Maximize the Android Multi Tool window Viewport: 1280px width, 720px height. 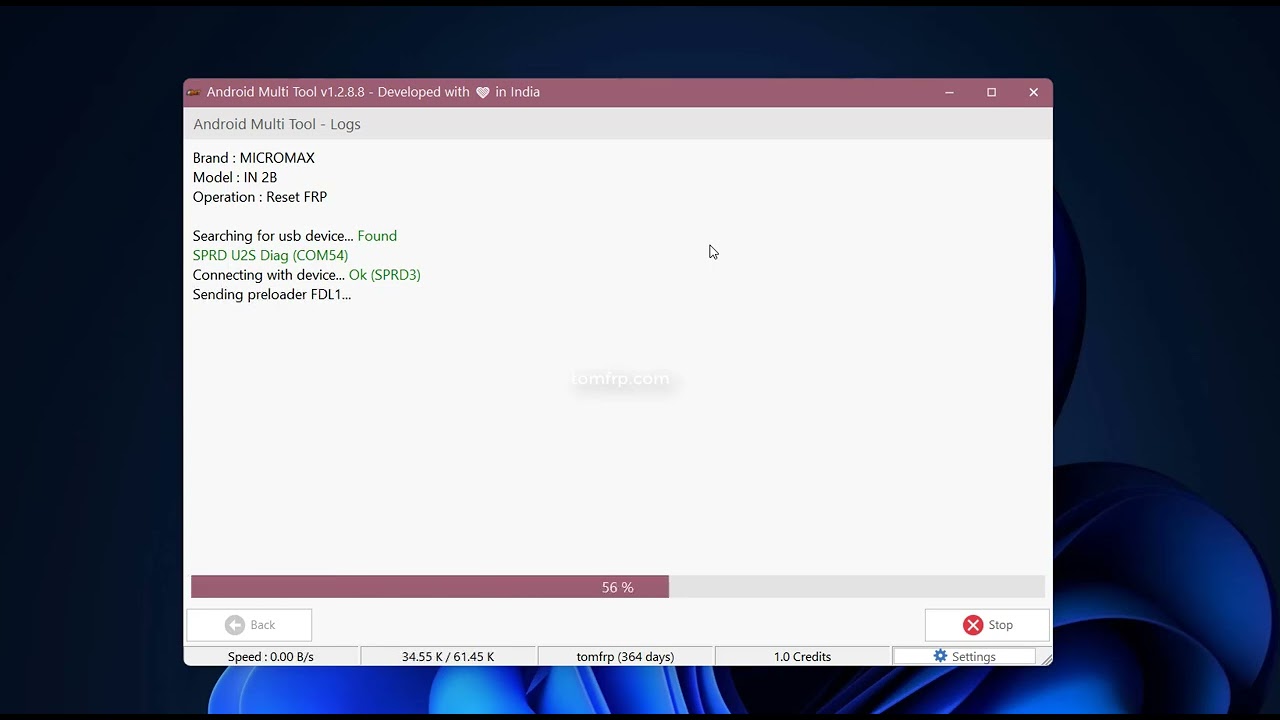click(991, 92)
